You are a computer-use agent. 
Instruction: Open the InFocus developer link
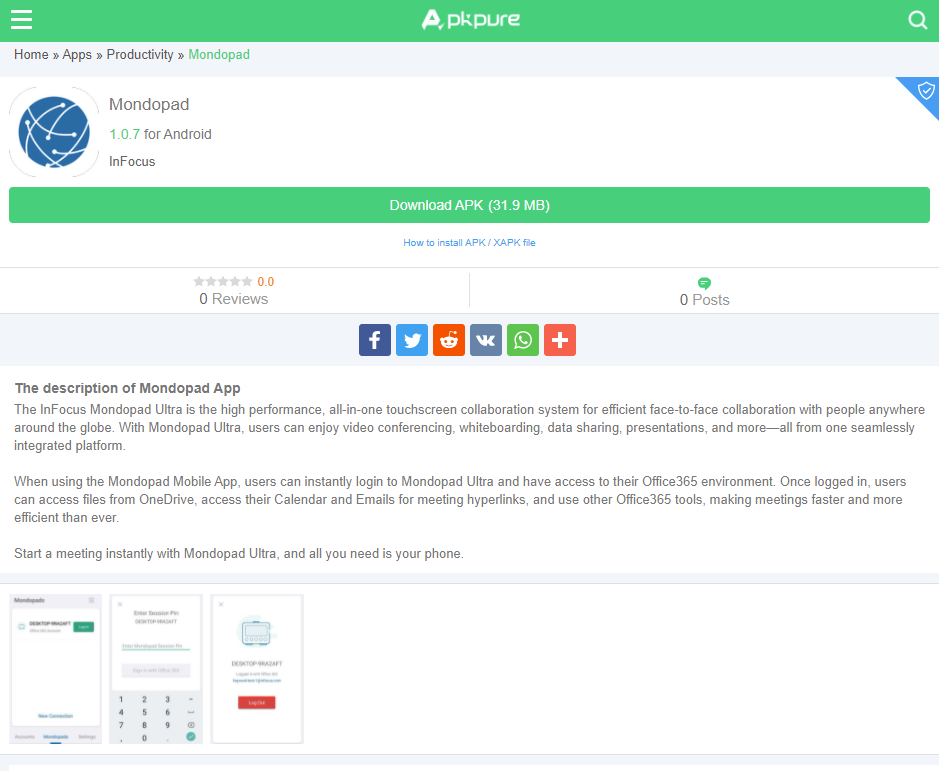132,161
